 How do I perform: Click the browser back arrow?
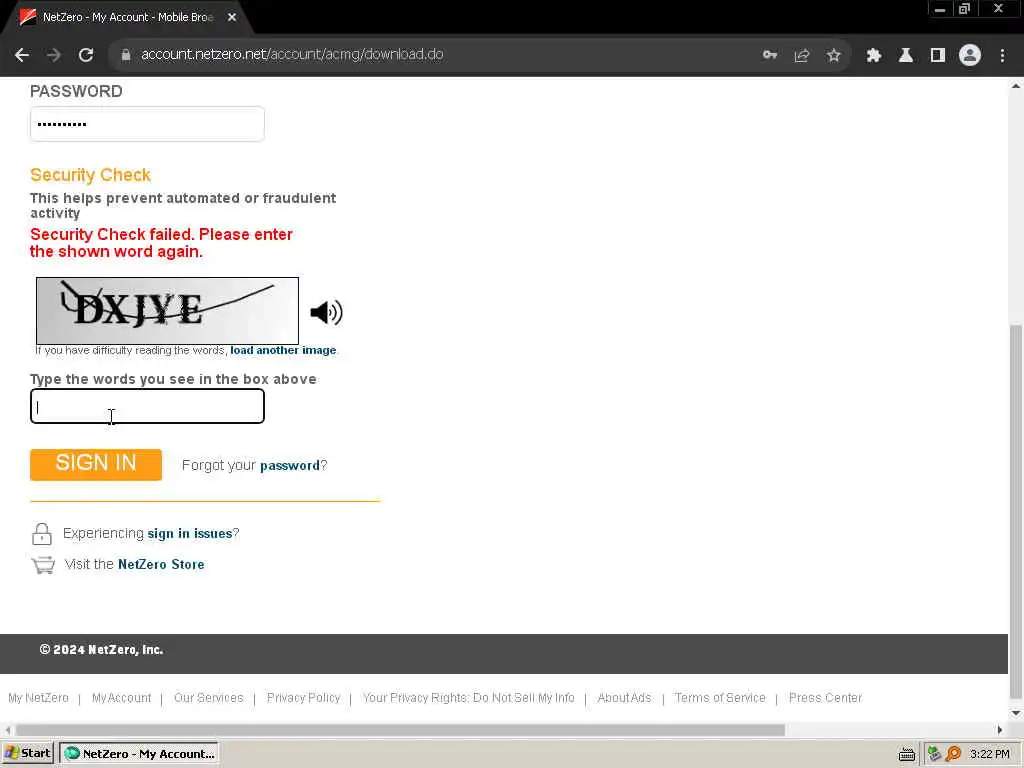coord(22,55)
